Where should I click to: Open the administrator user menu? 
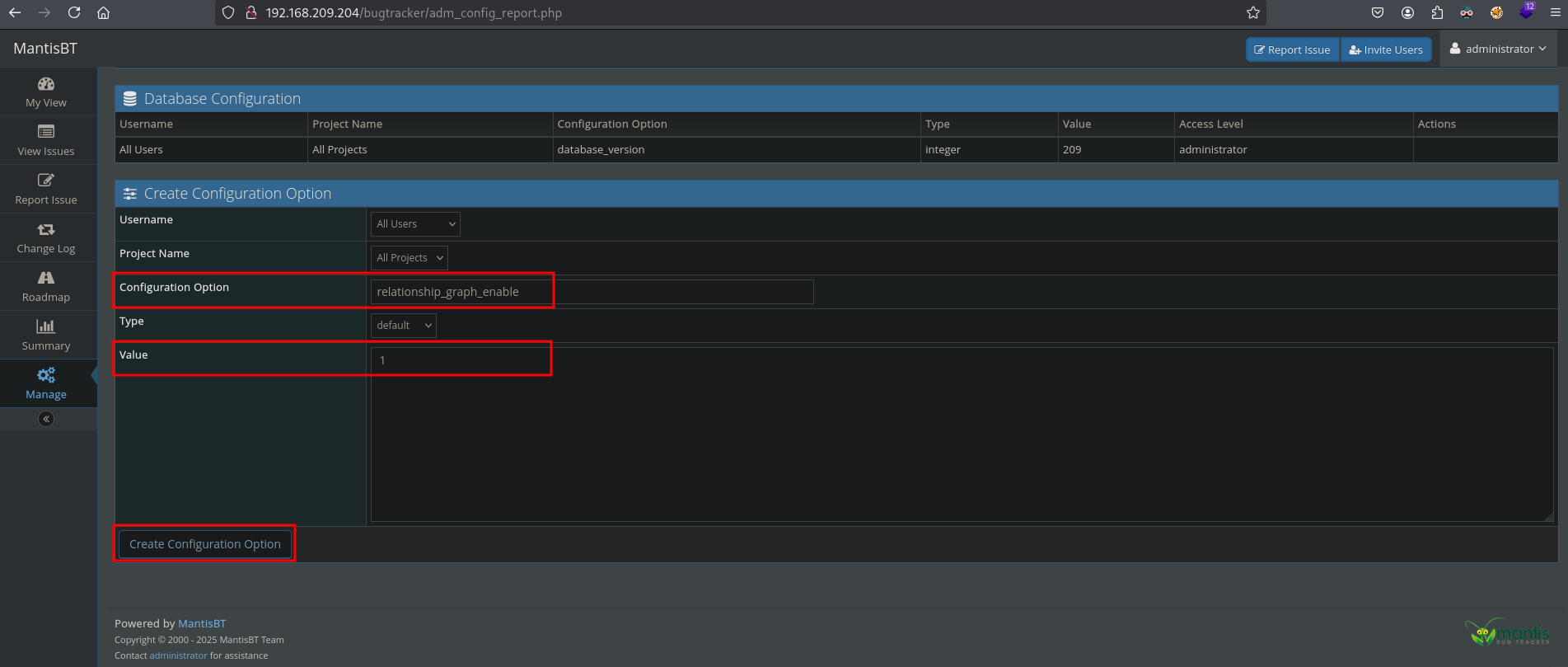pyautogui.click(x=1498, y=49)
